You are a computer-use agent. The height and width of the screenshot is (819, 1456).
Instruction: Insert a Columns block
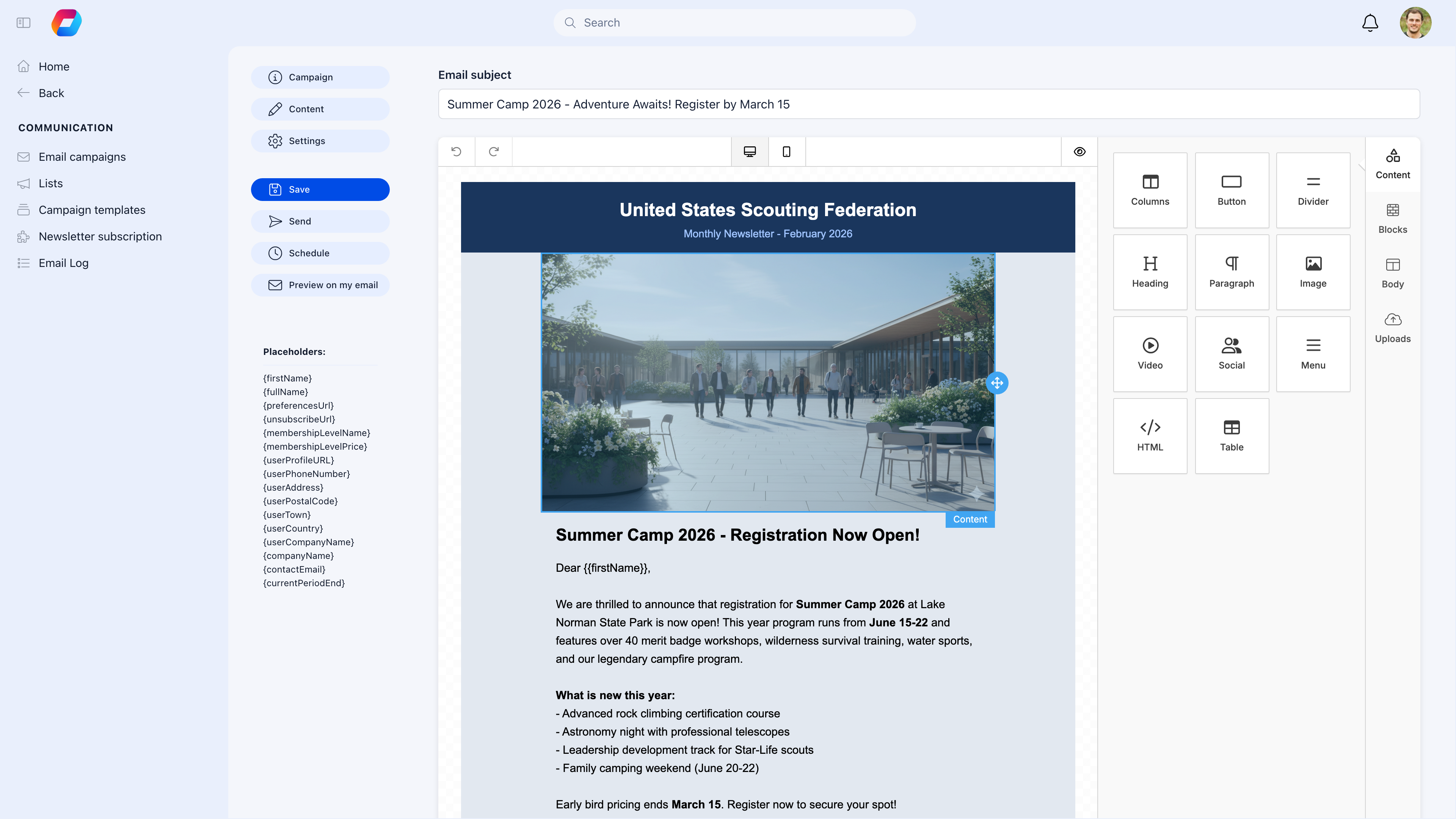1150,190
